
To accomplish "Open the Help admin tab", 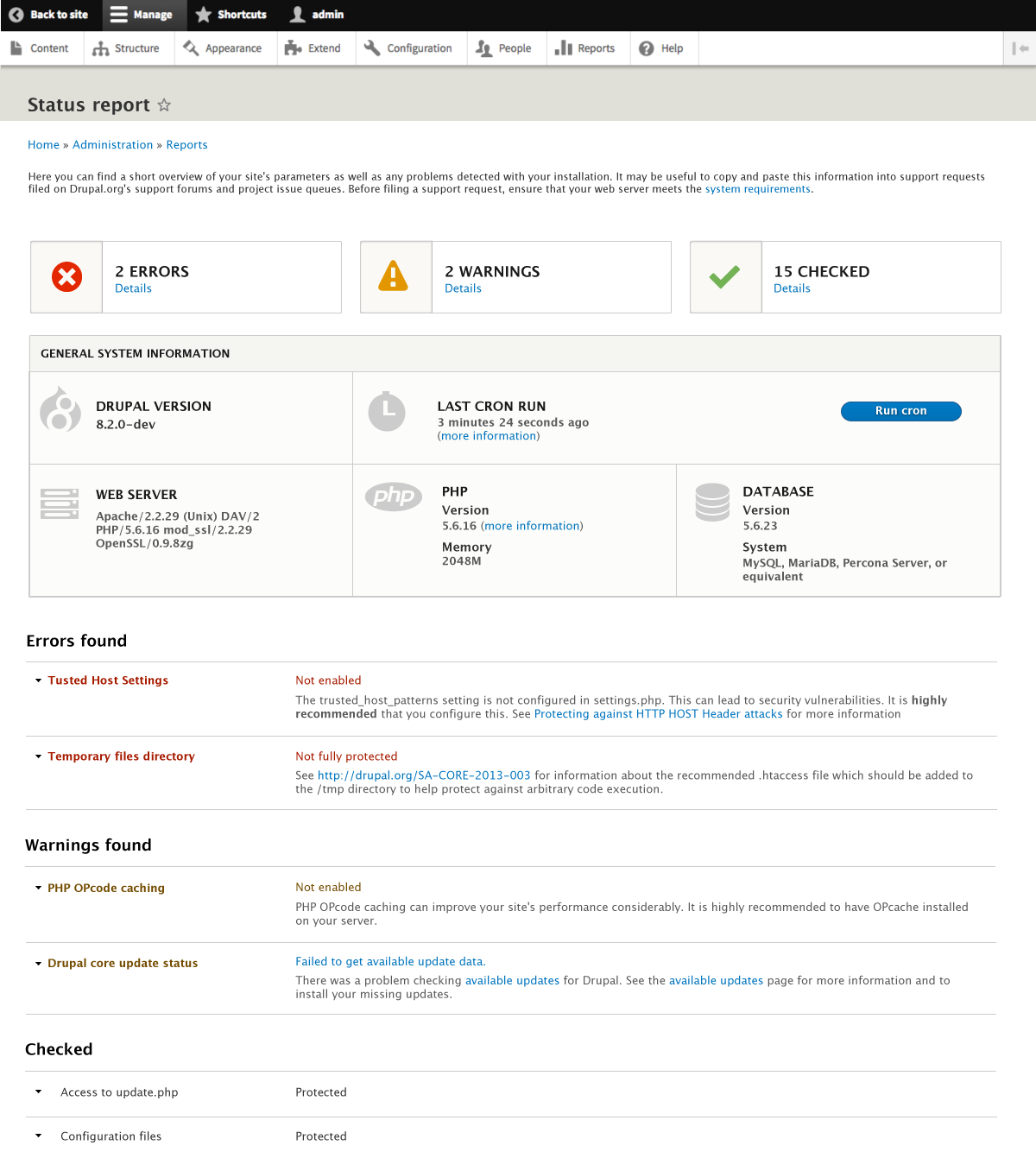I will coord(662,48).
